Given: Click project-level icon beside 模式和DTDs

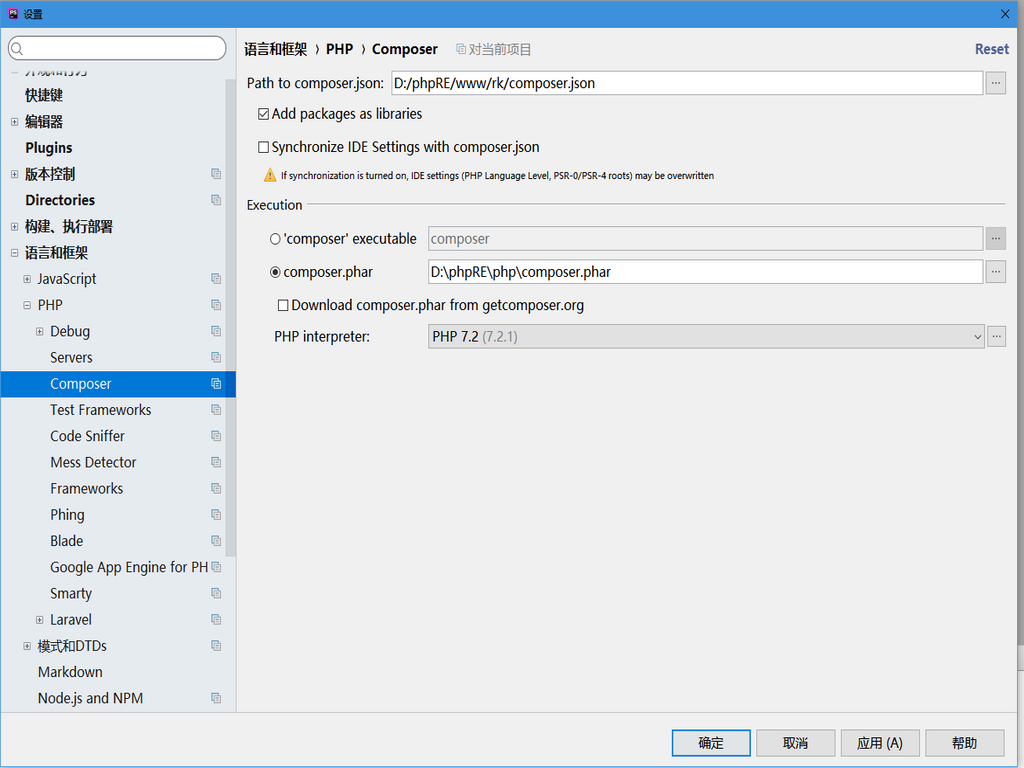Looking at the screenshot, I should click(216, 646).
